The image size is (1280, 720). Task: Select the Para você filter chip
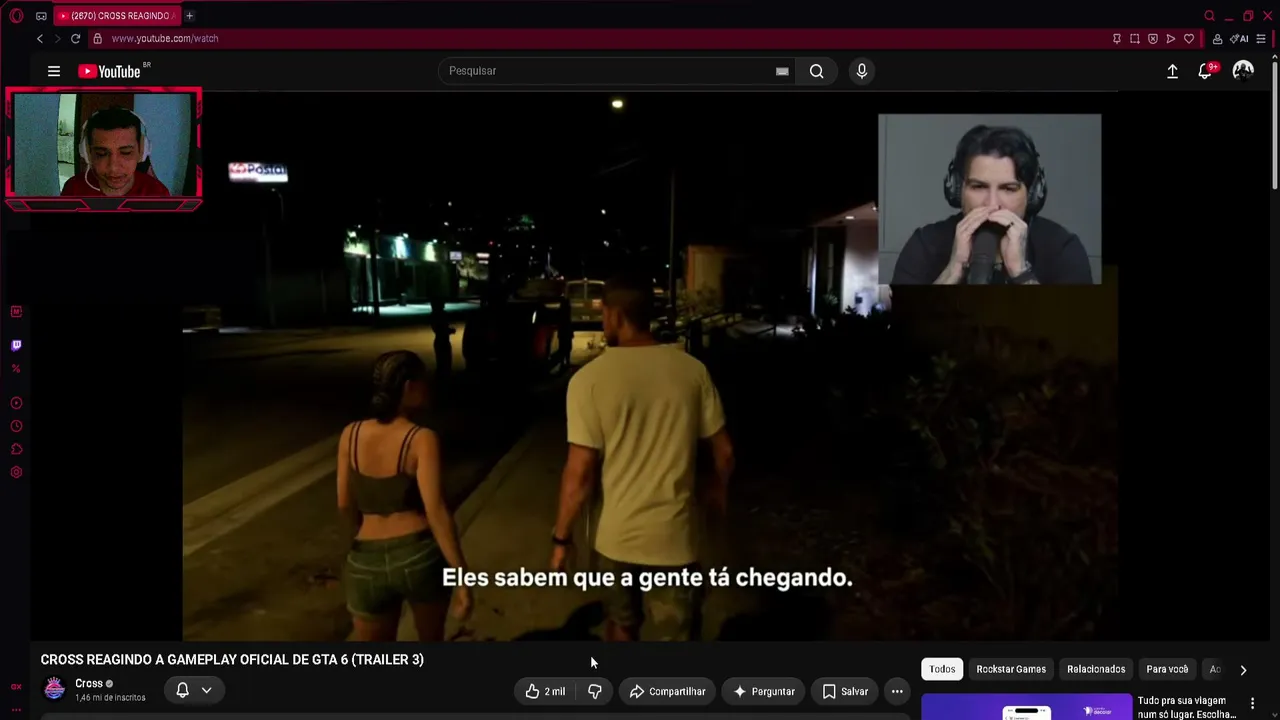pyautogui.click(x=1167, y=669)
